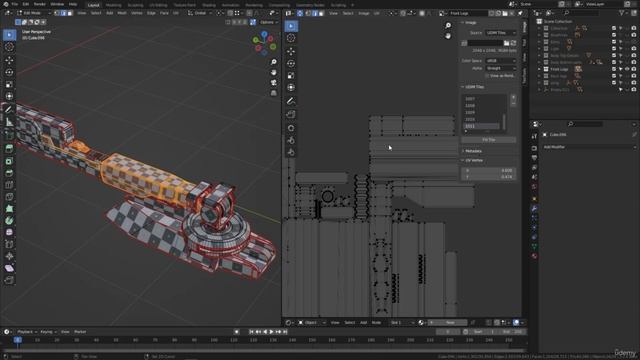Select the Loop Cut tool
Screen dimensions: 640x360
[9, 185]
